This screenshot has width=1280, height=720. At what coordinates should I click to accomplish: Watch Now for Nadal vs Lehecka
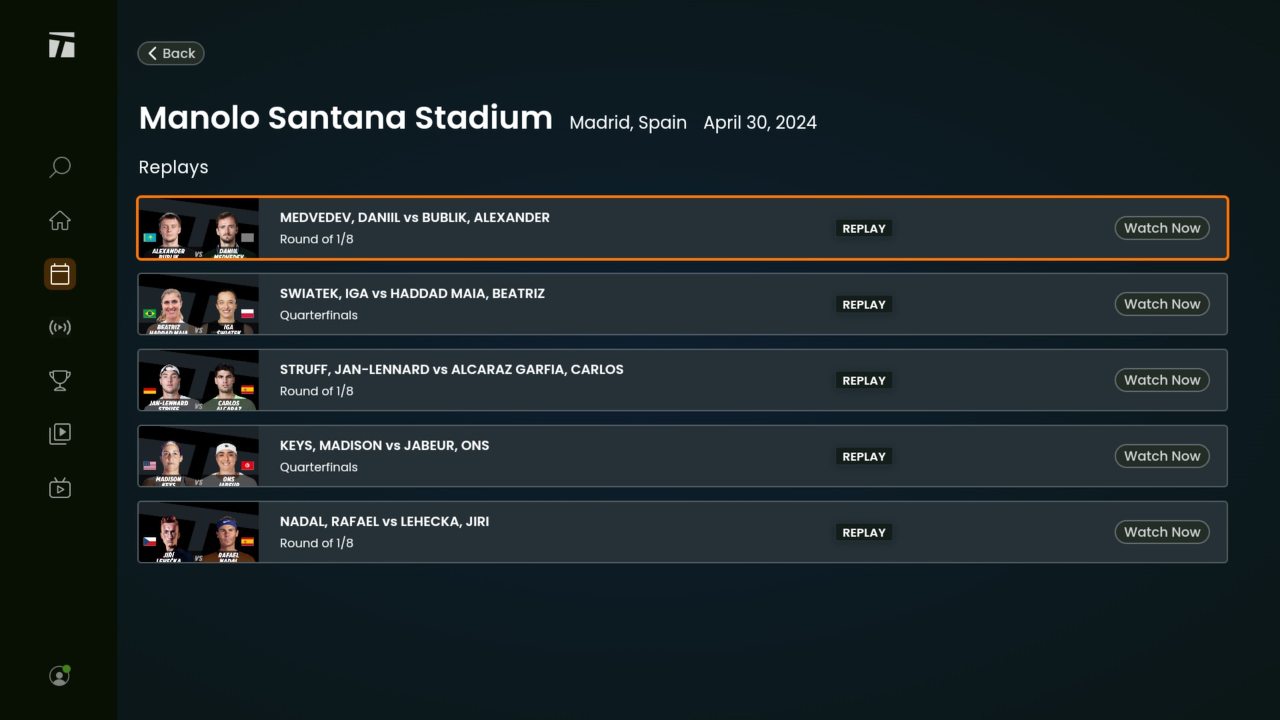1161,532
